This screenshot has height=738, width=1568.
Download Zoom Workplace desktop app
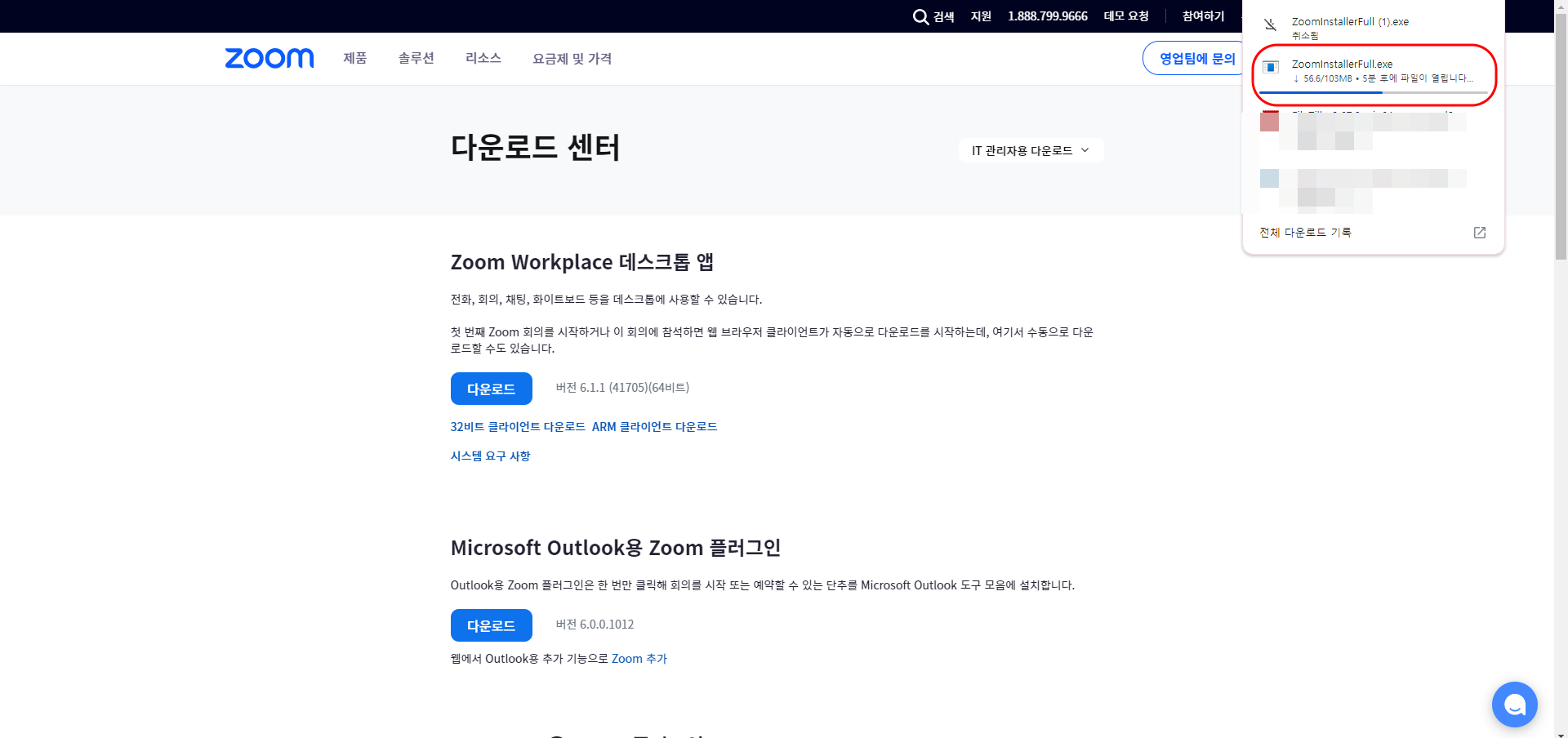[492, 389]
